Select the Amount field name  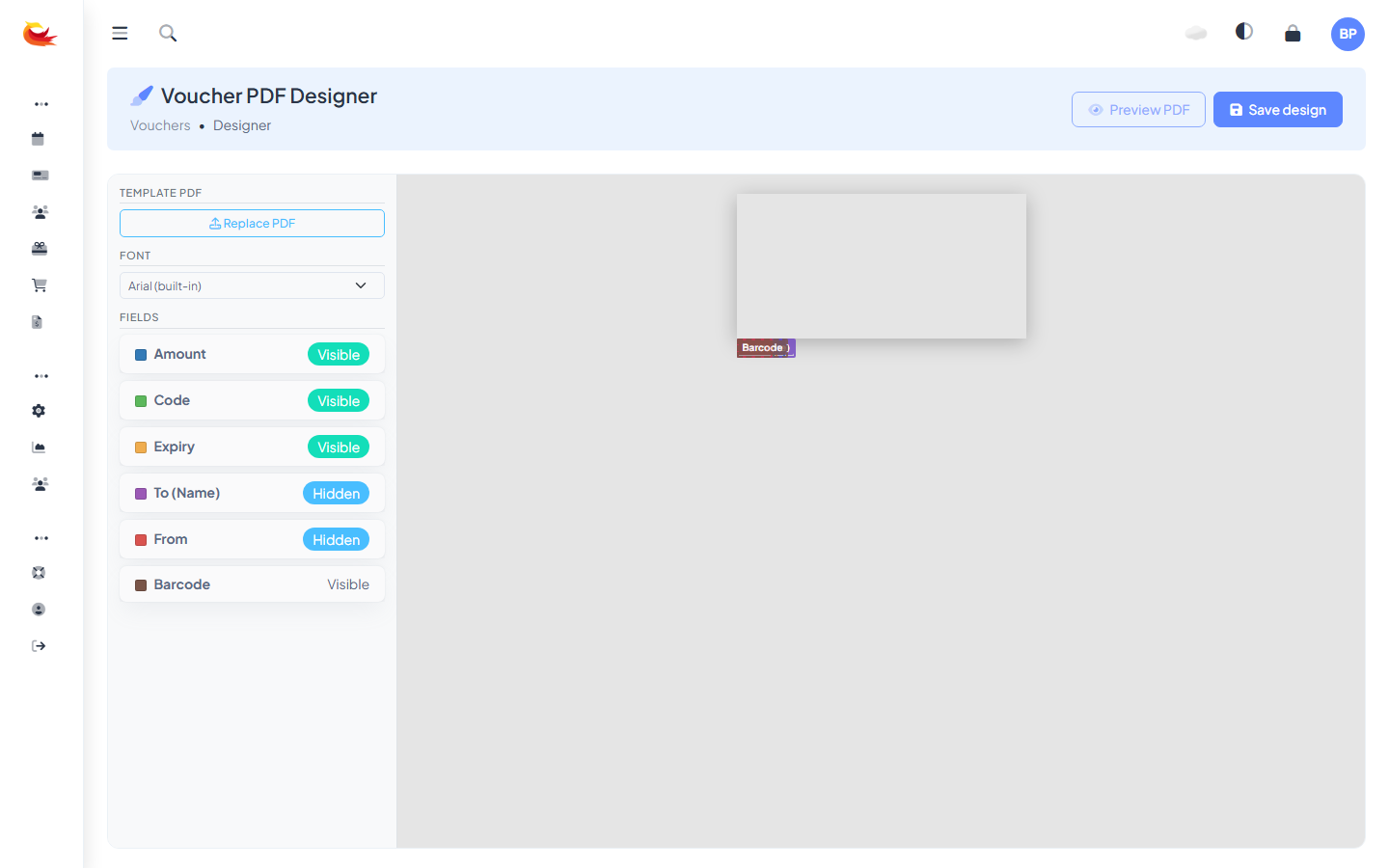coord(180,354)
